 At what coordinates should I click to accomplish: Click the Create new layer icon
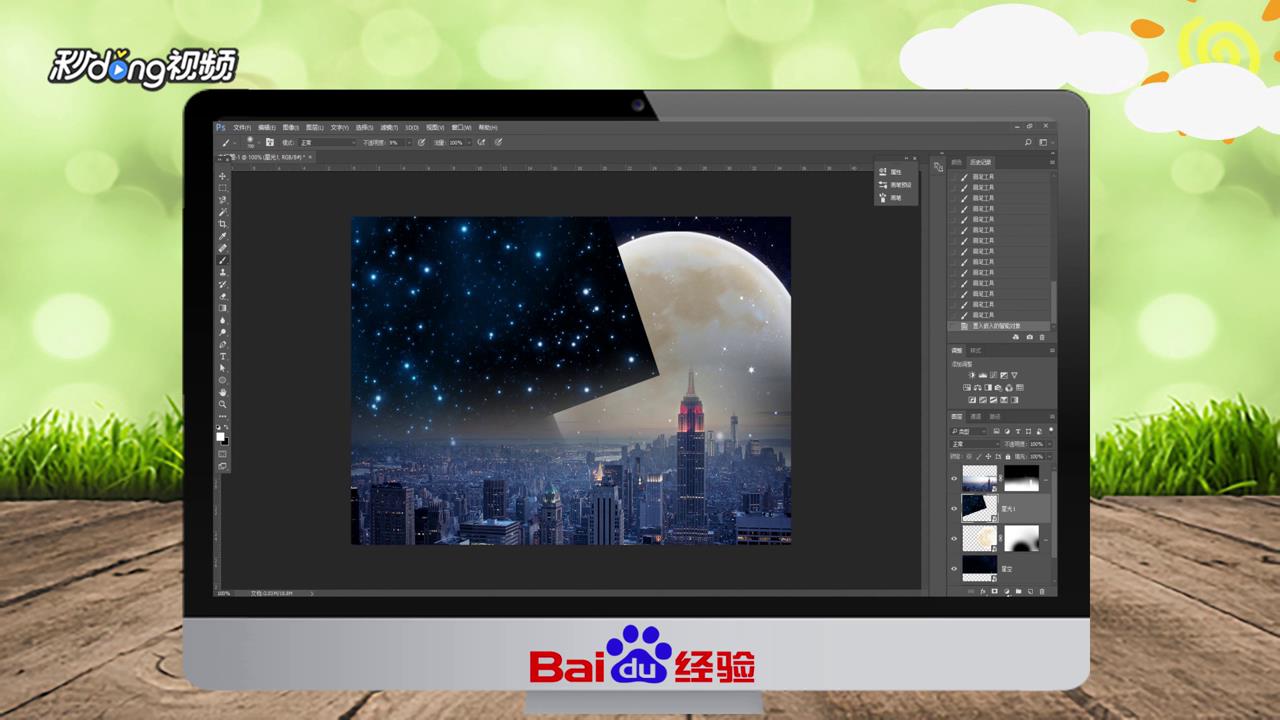tap(1030, 591)
